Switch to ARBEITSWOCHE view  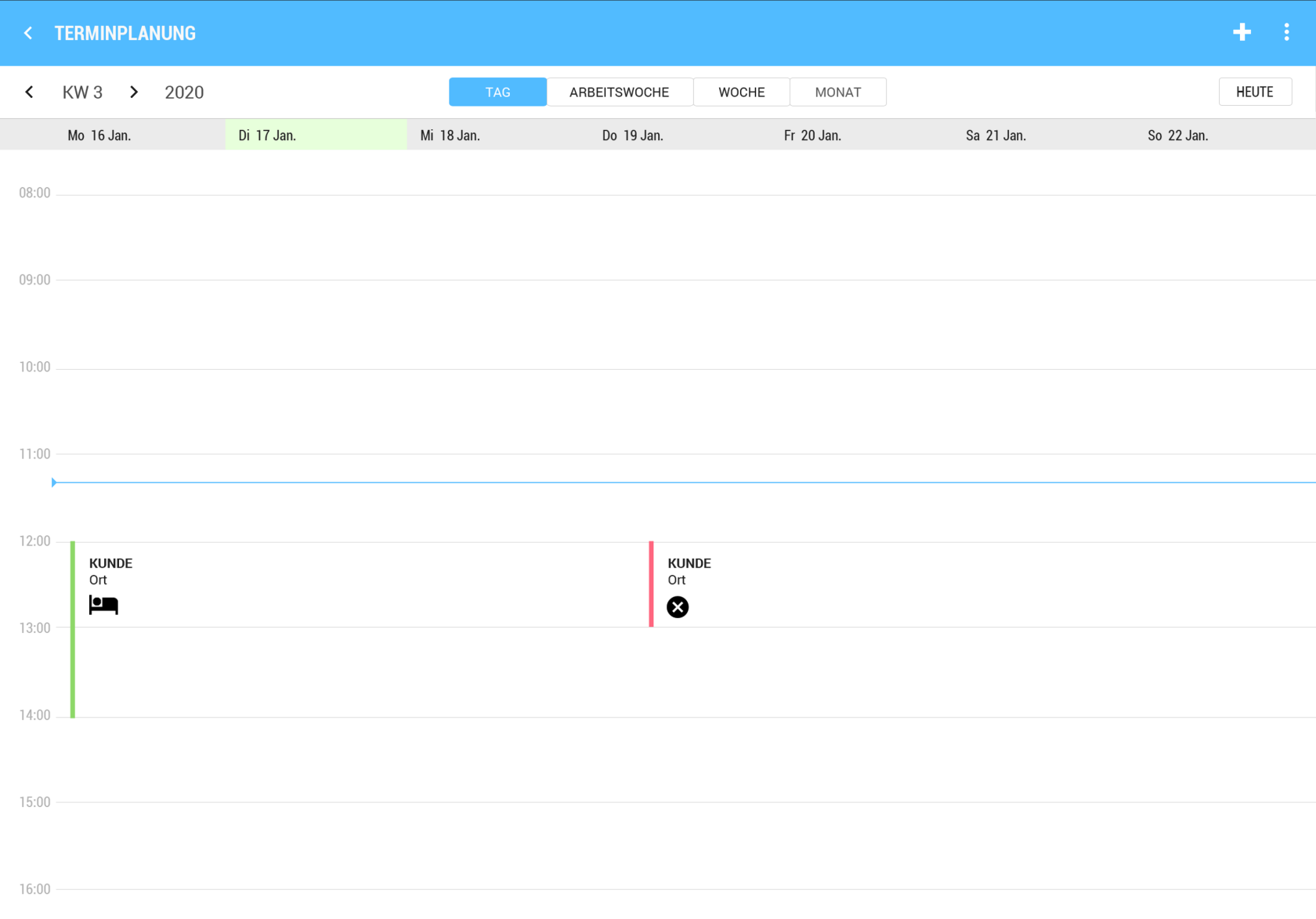tap(620, 92)
